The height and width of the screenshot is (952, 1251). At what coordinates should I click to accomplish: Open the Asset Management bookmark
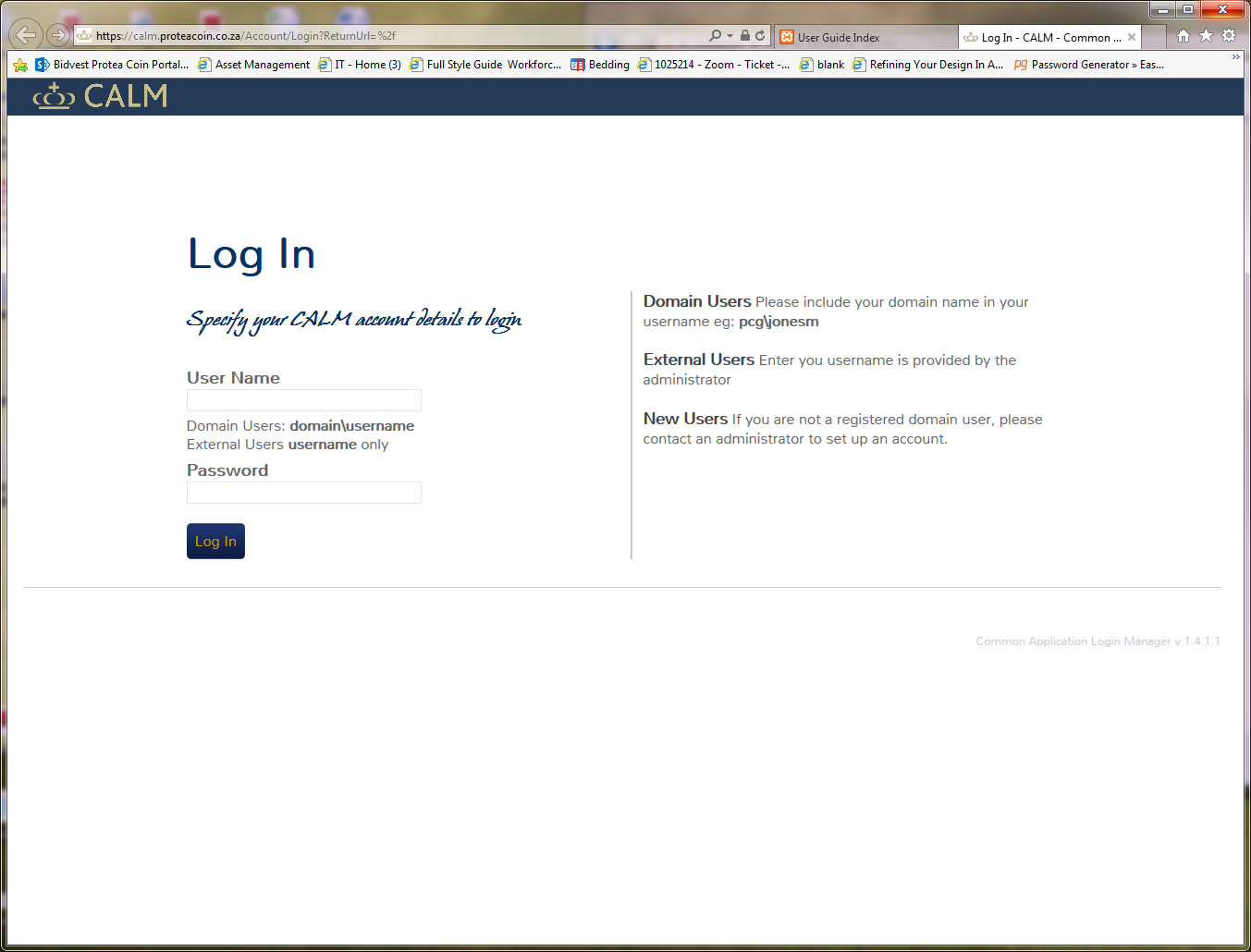pos(253,65)
